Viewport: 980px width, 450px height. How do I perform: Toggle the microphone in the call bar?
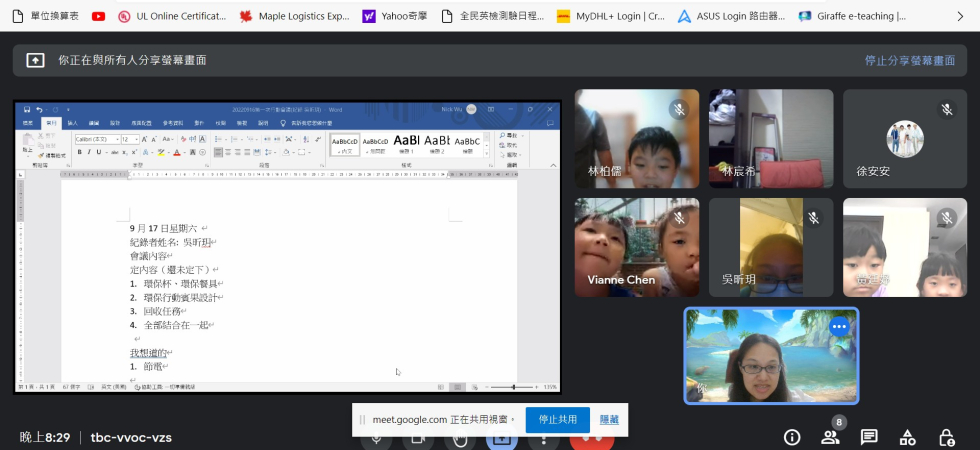click(376, 440)
